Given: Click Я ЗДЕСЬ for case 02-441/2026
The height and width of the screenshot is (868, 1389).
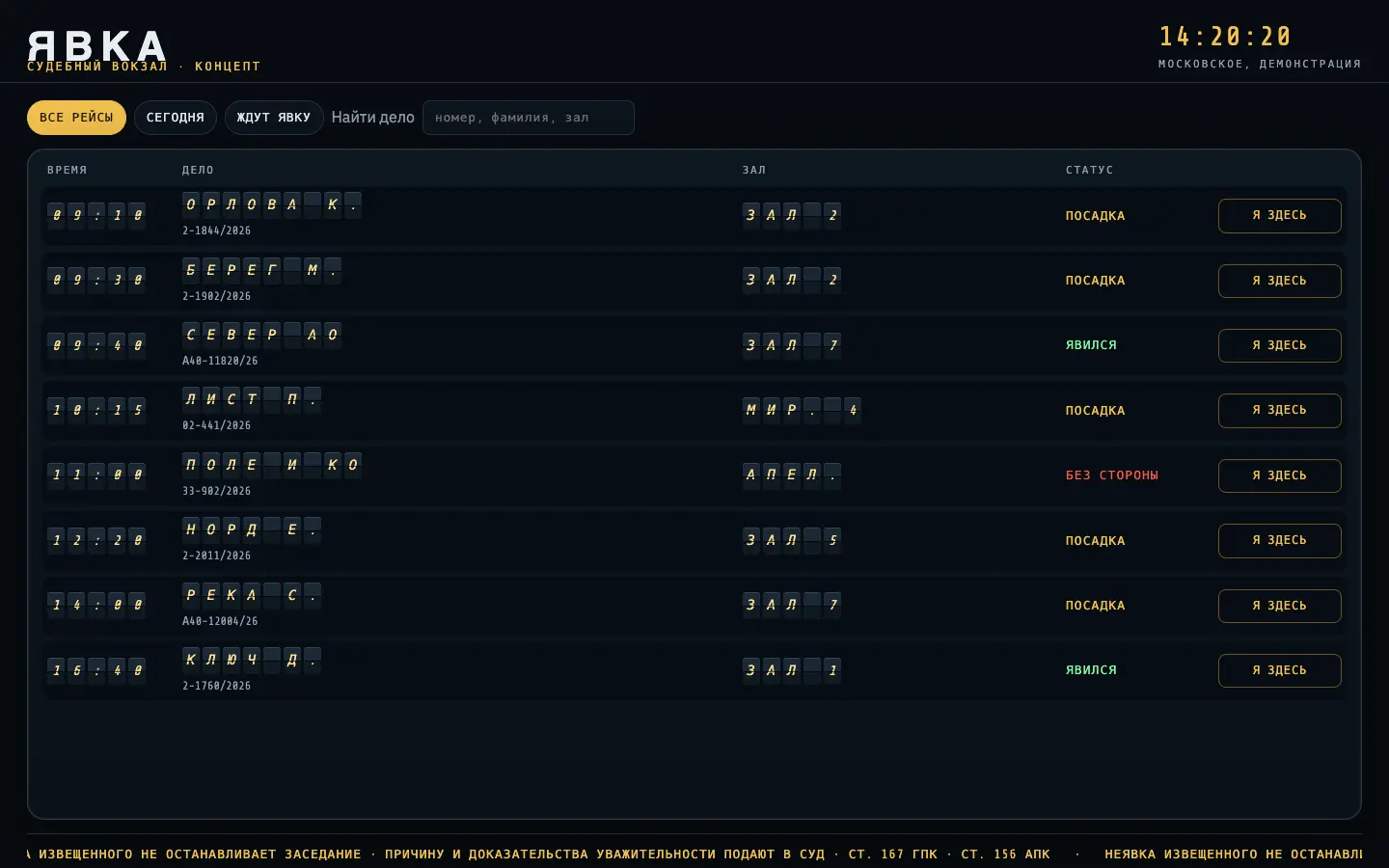Looking at the screenshot, I should pos(1279,411).
